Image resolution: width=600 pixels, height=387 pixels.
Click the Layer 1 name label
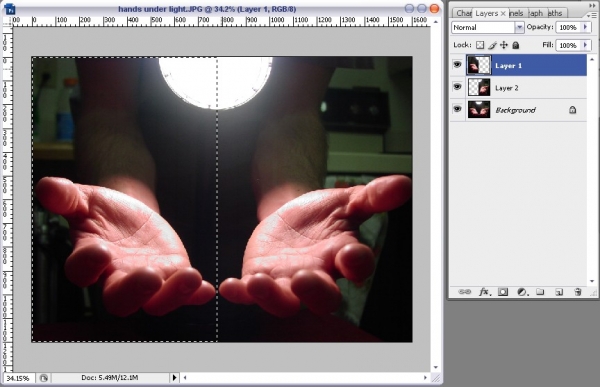tap(508, 66)
